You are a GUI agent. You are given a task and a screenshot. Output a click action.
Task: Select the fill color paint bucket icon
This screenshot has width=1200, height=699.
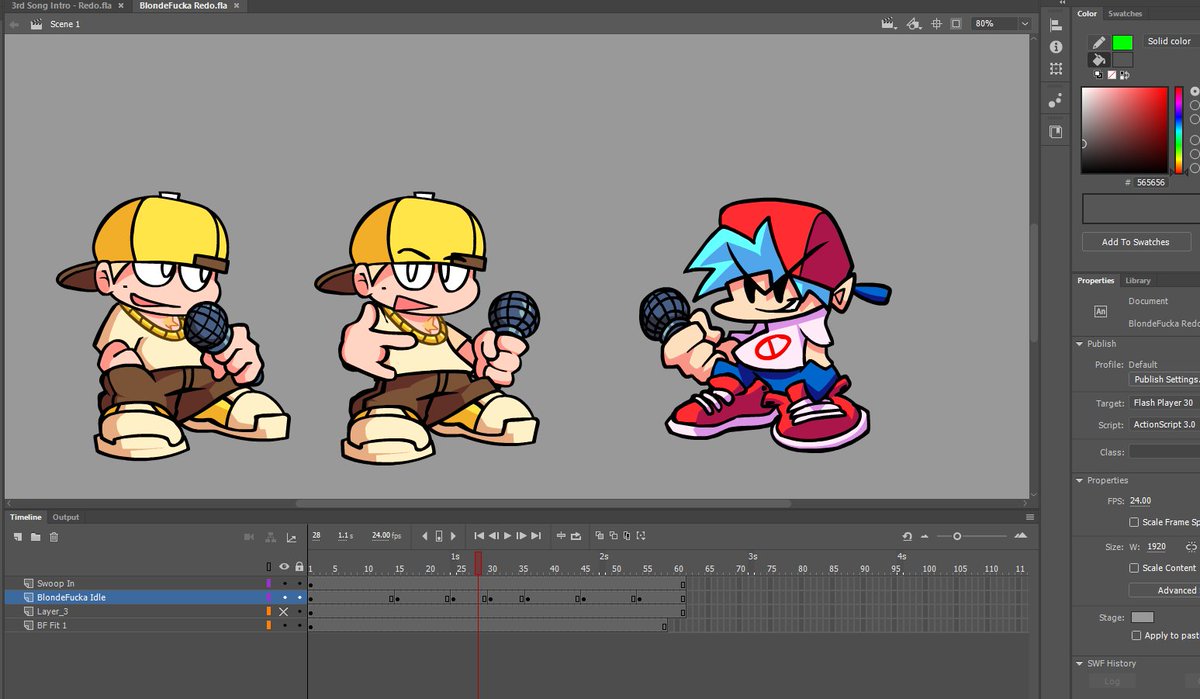click(x=1098, y=60)
